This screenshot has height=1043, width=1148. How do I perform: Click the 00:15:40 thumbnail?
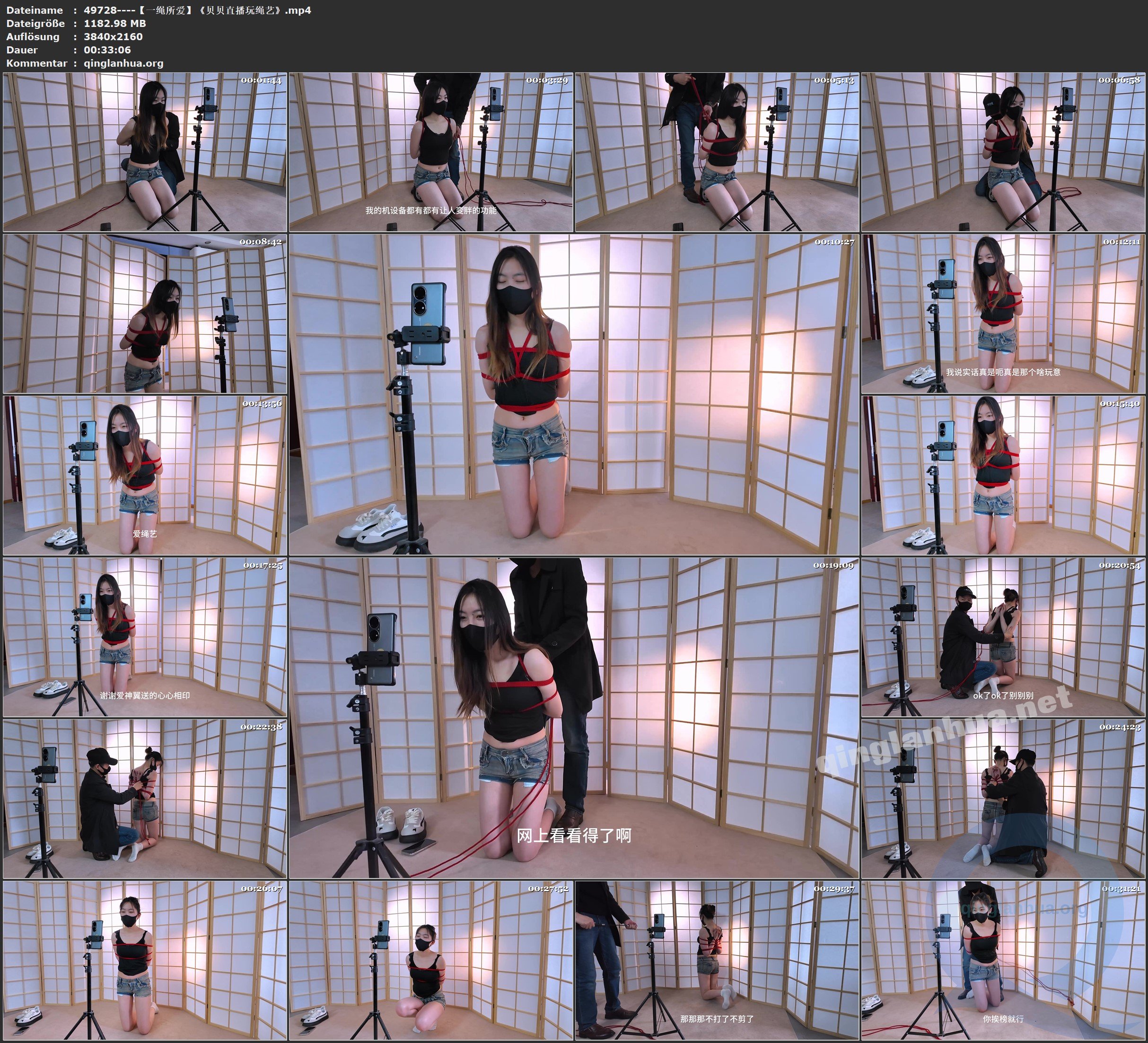point(1003,475)
